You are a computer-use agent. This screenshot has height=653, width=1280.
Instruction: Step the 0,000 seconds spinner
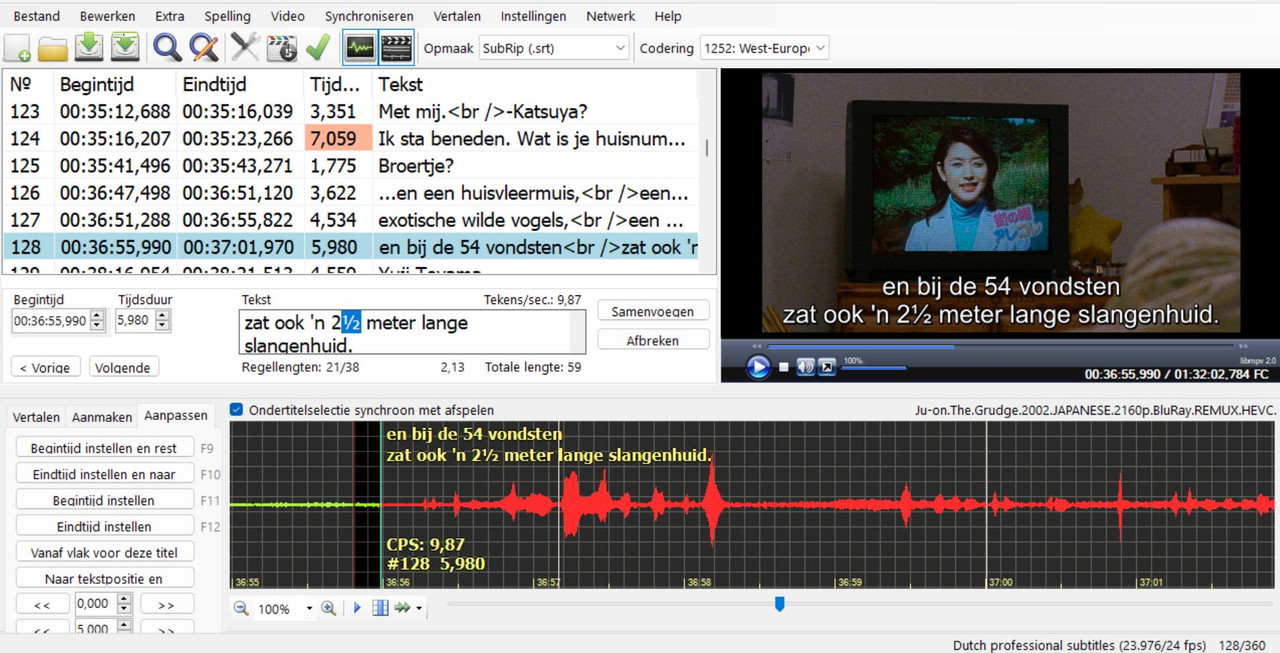[x=124, y=603]
